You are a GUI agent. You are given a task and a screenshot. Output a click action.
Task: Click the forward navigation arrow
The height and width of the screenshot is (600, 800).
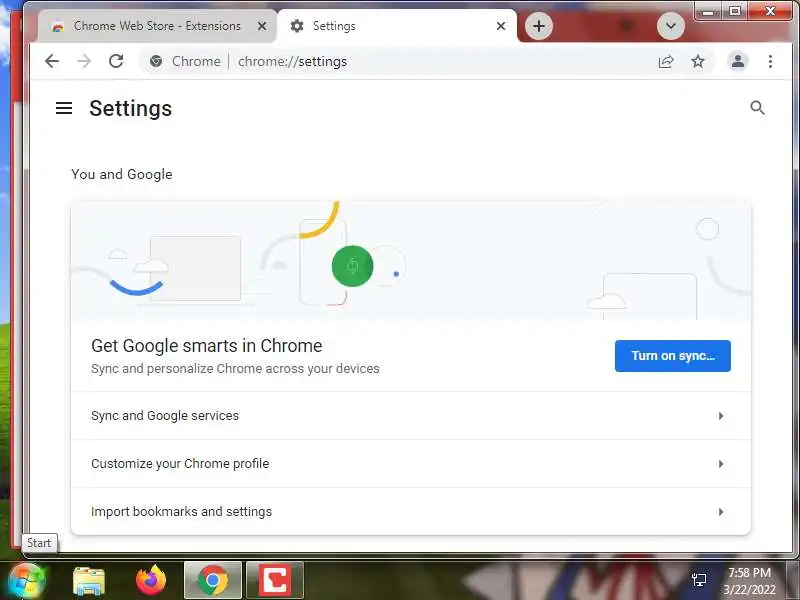pyautogui.click(x=84, y=61)
